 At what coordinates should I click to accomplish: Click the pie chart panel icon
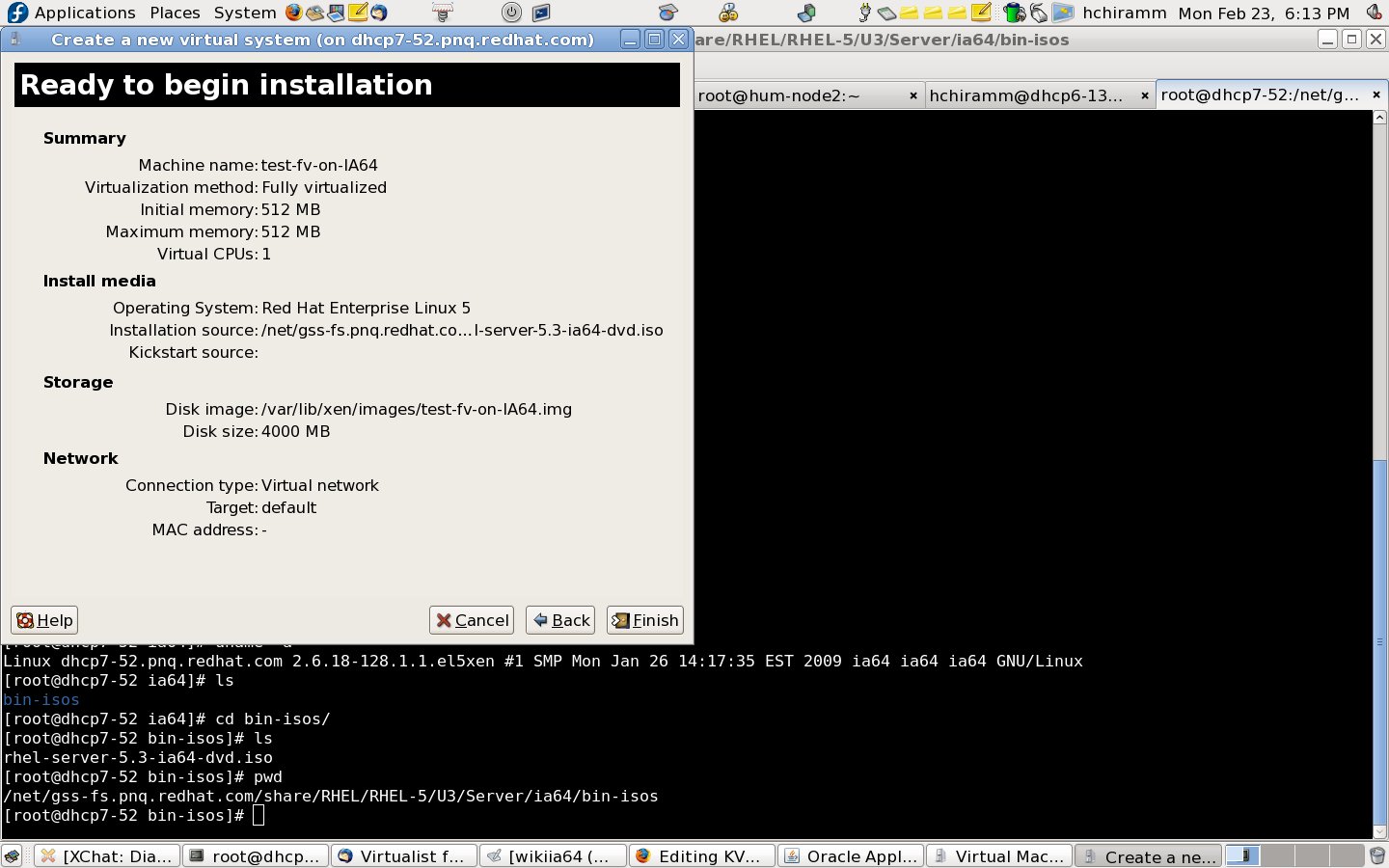coord(667,13)
